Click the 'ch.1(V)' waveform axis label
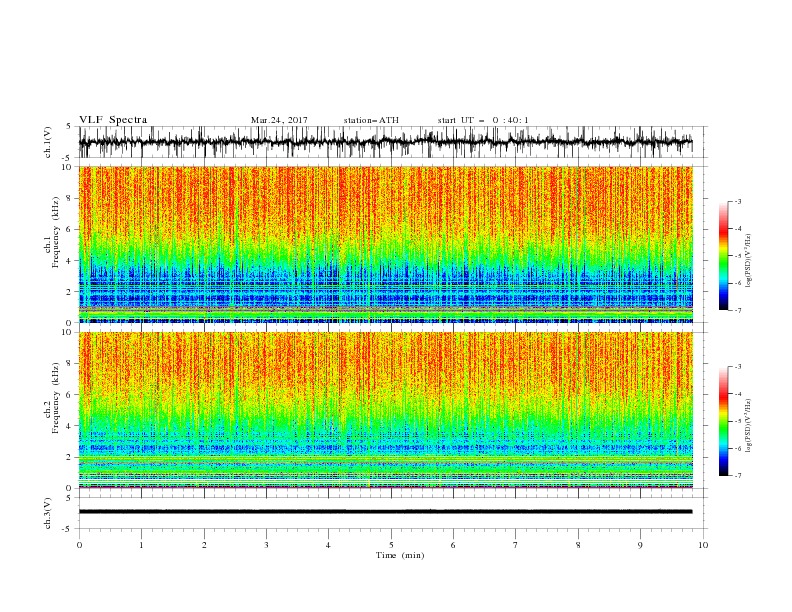 click(48, 142)
